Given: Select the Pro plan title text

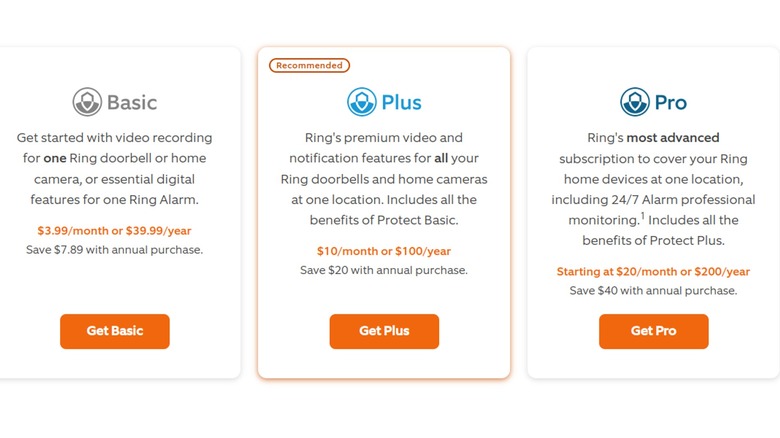Looking at the screenshot, I should (x=671, y=102).
